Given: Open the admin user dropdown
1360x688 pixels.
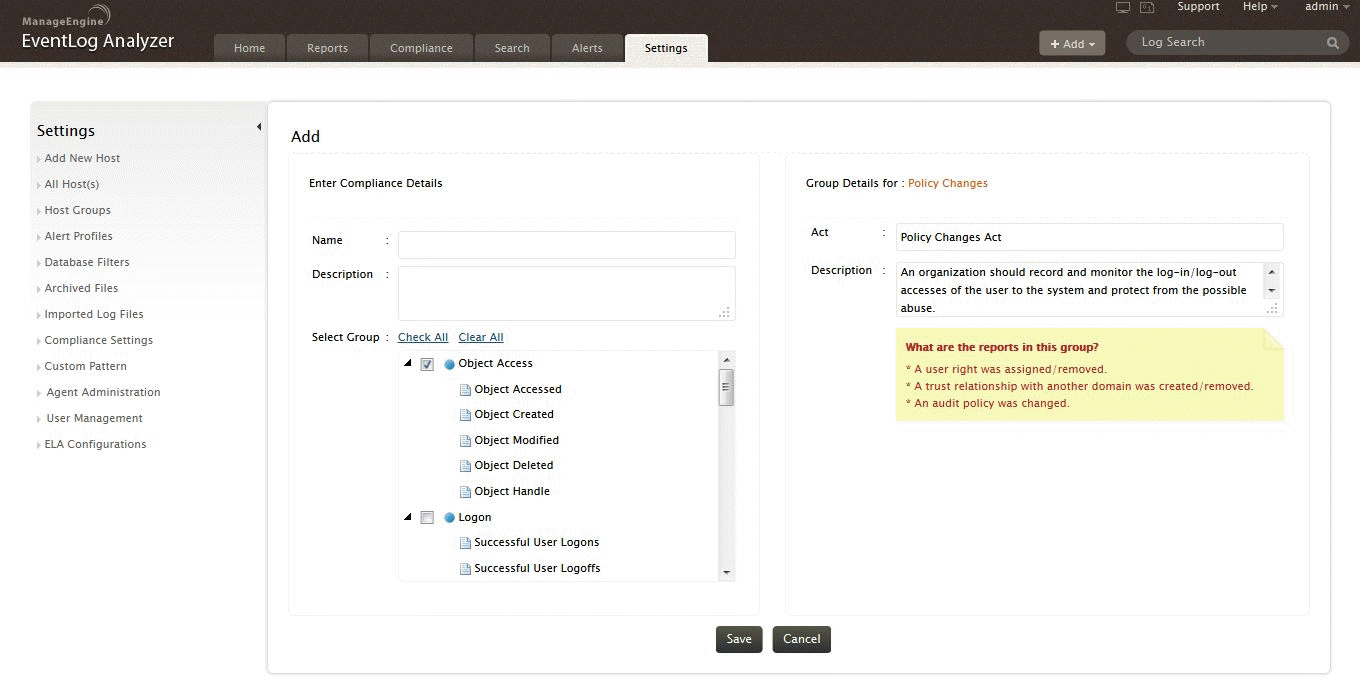Looking at the screenshot, I should point(1327,7).
